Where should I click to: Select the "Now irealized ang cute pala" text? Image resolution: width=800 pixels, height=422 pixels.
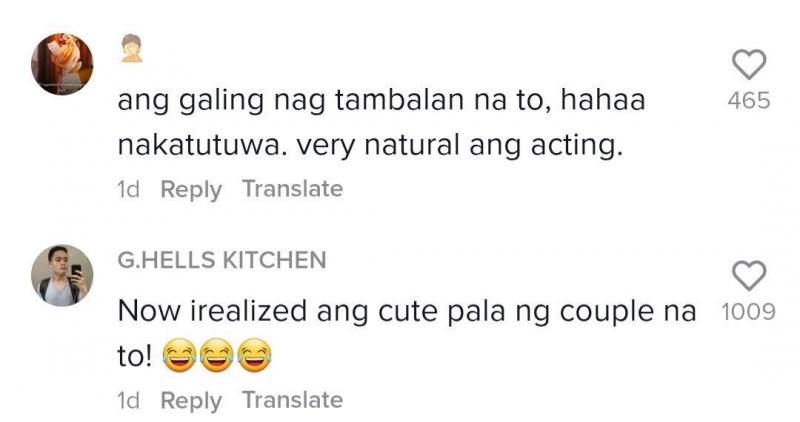406,312
